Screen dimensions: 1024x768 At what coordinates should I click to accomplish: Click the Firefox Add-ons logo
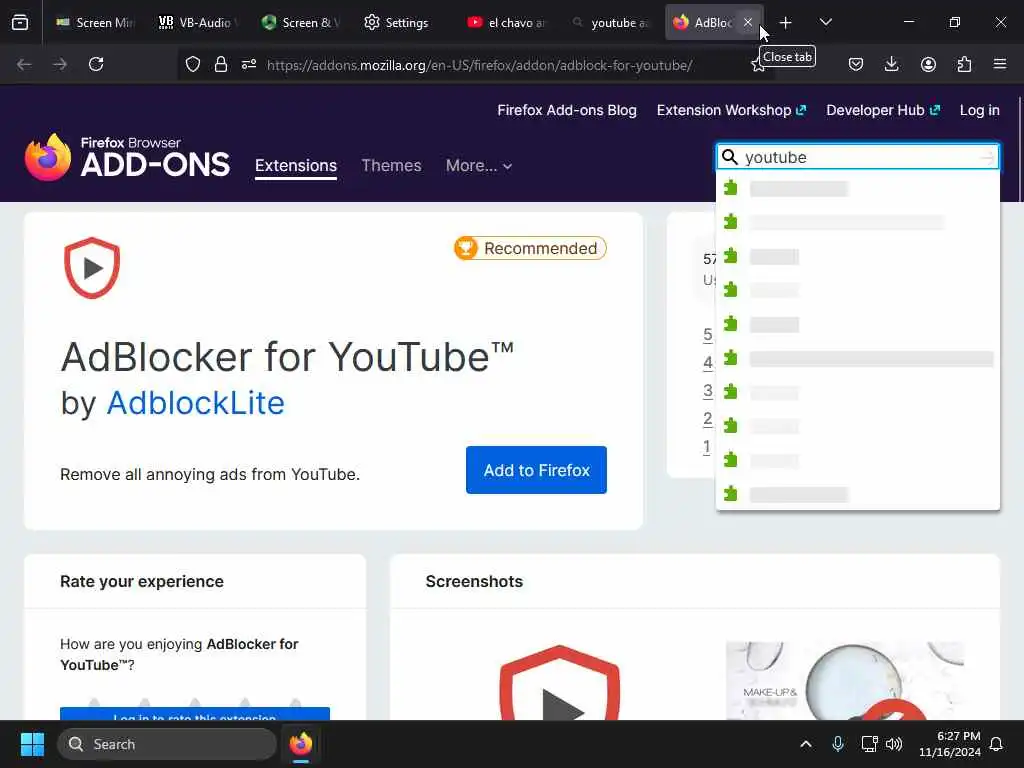click(127, 157)
